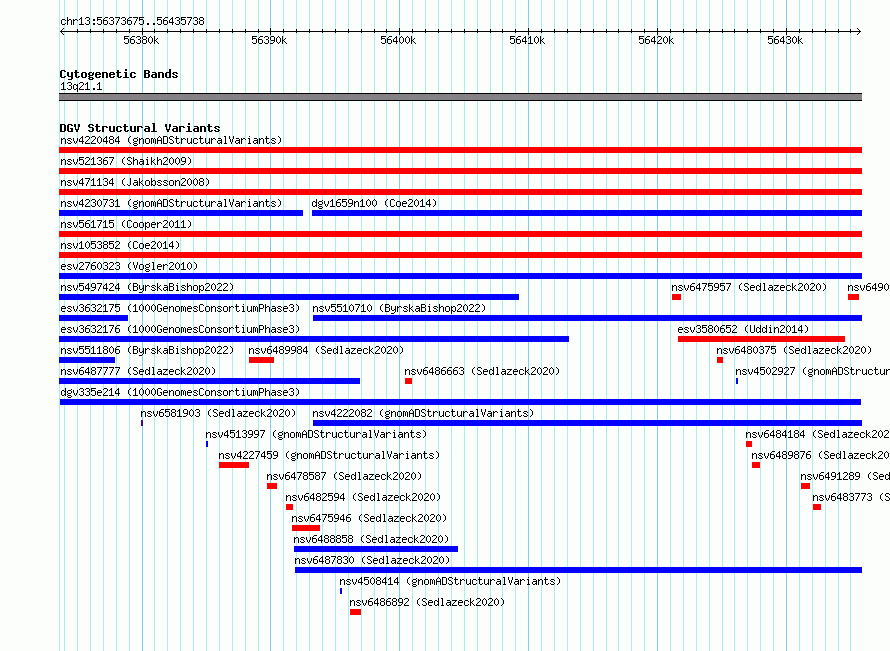Click the red bar of nsv4220484

460,150
